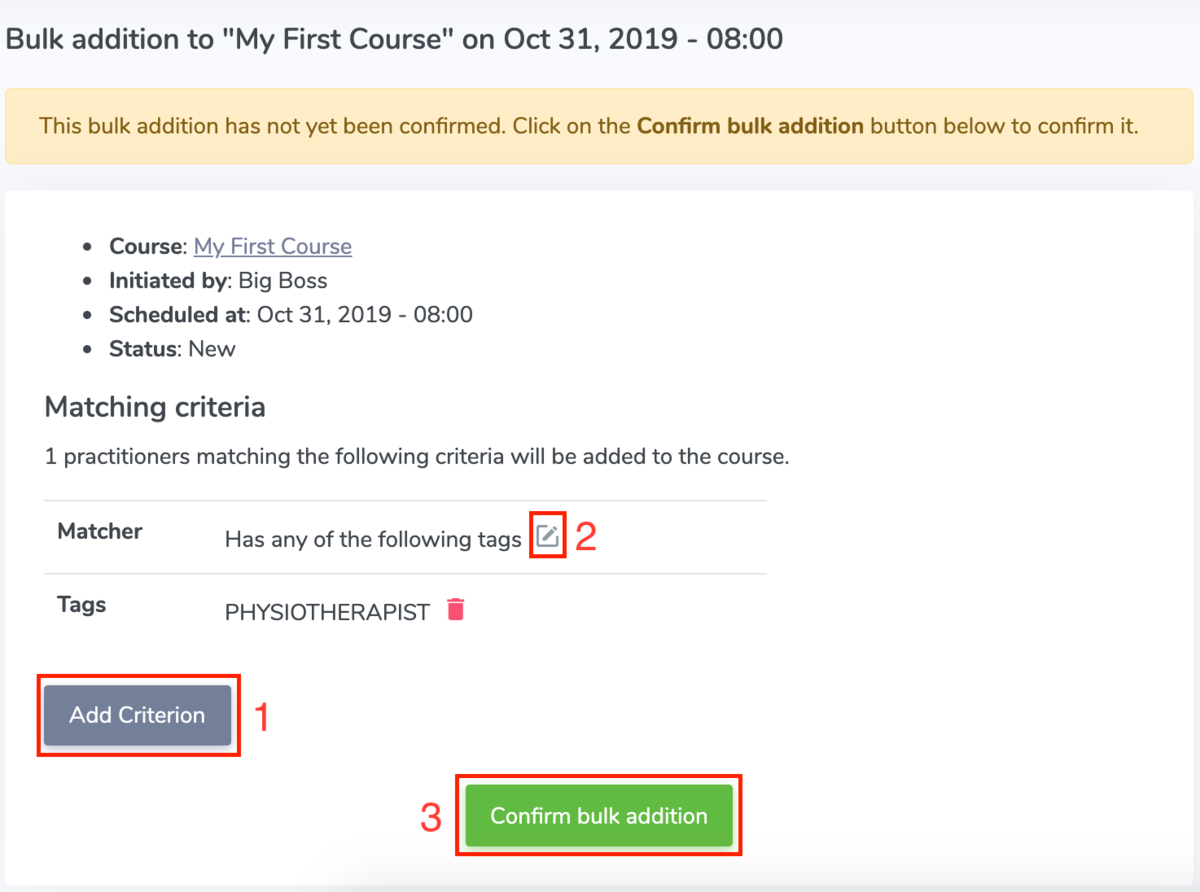Click the Has any of the following tags text

click(373, 540)
